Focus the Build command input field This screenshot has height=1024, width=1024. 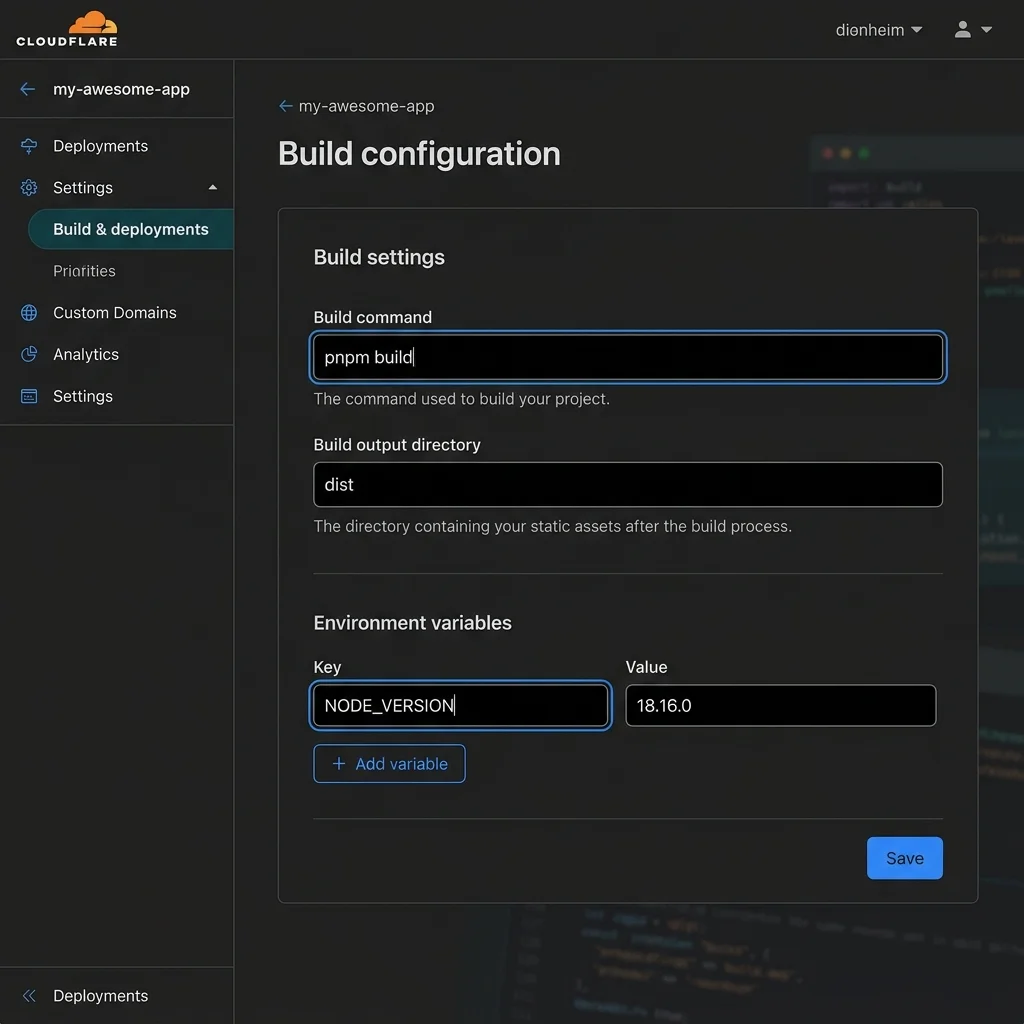tap(628, 357)
